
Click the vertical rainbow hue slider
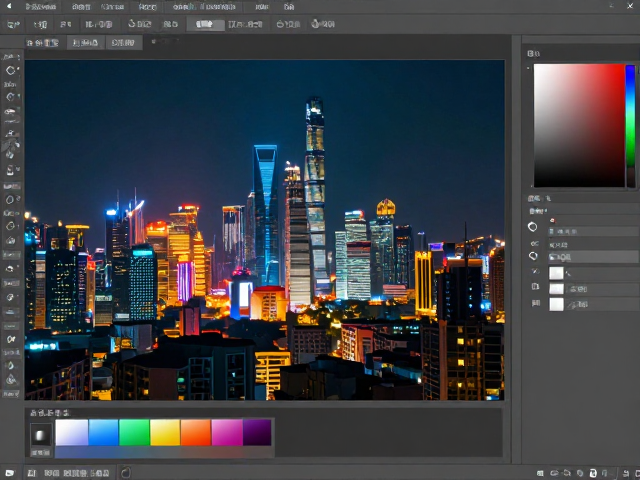(631, 125)
